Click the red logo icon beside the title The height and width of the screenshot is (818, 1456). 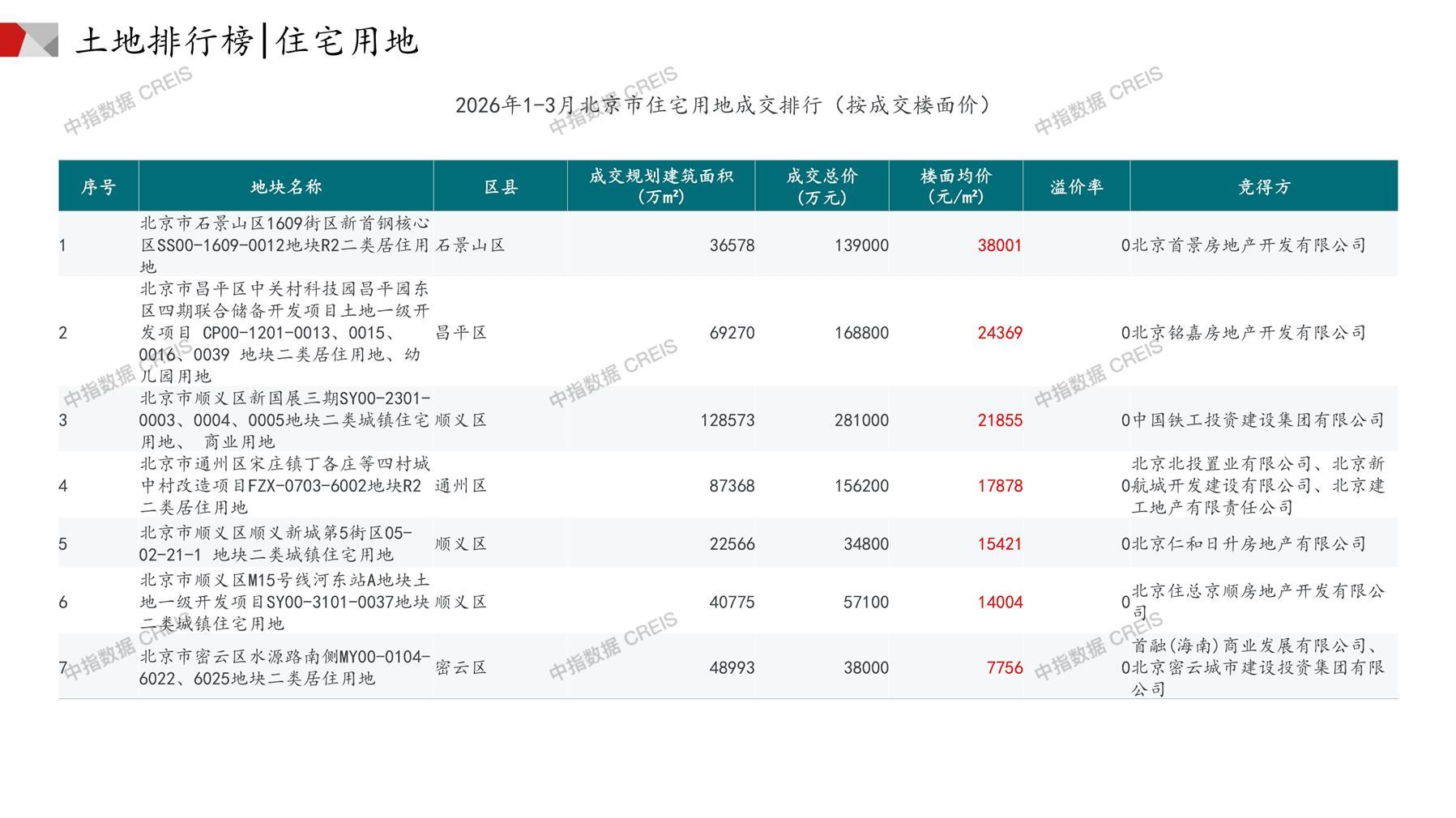(x=28, y=40)
